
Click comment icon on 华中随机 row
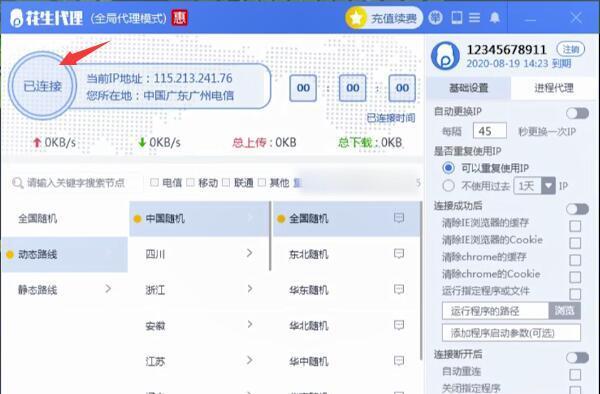pos(399,361)
